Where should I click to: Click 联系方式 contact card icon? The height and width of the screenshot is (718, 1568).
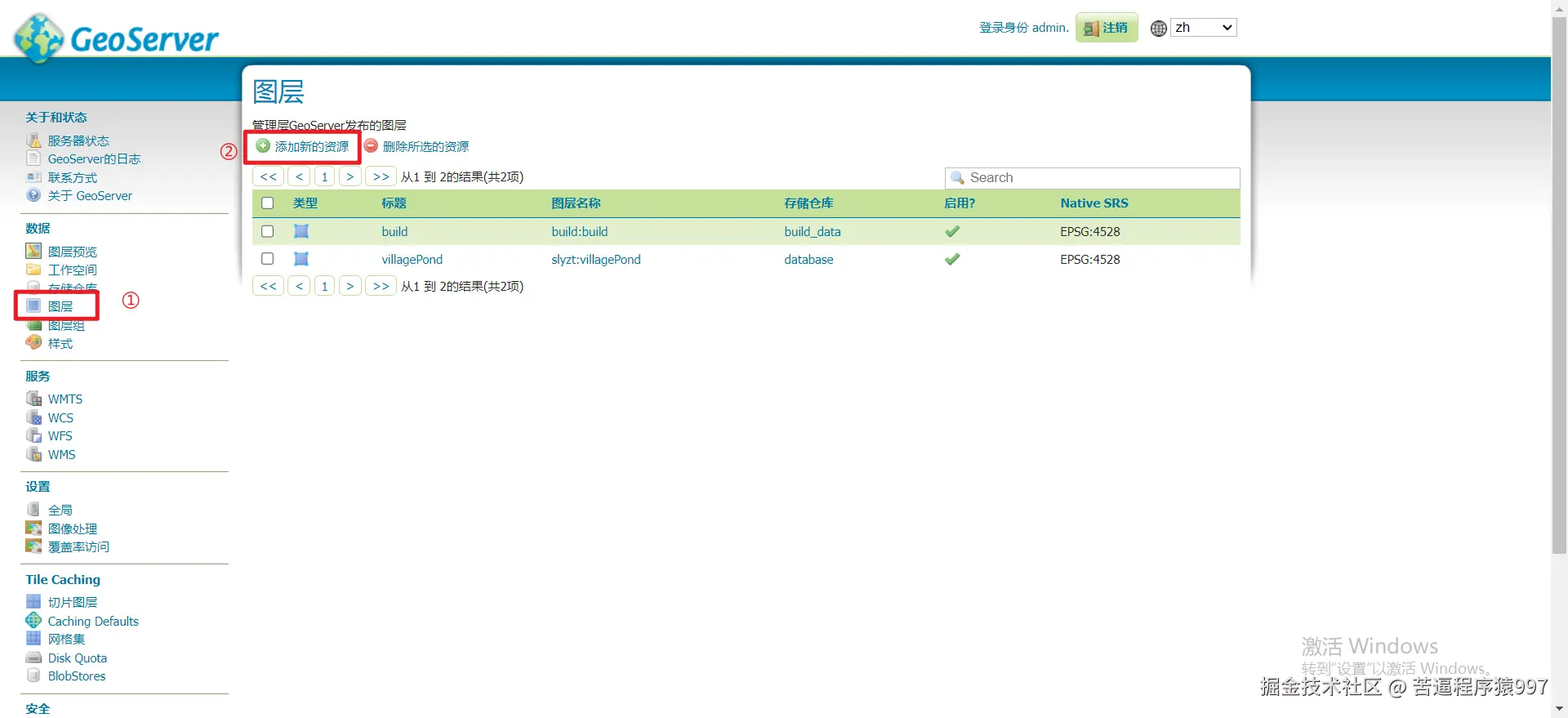[33, 177]
